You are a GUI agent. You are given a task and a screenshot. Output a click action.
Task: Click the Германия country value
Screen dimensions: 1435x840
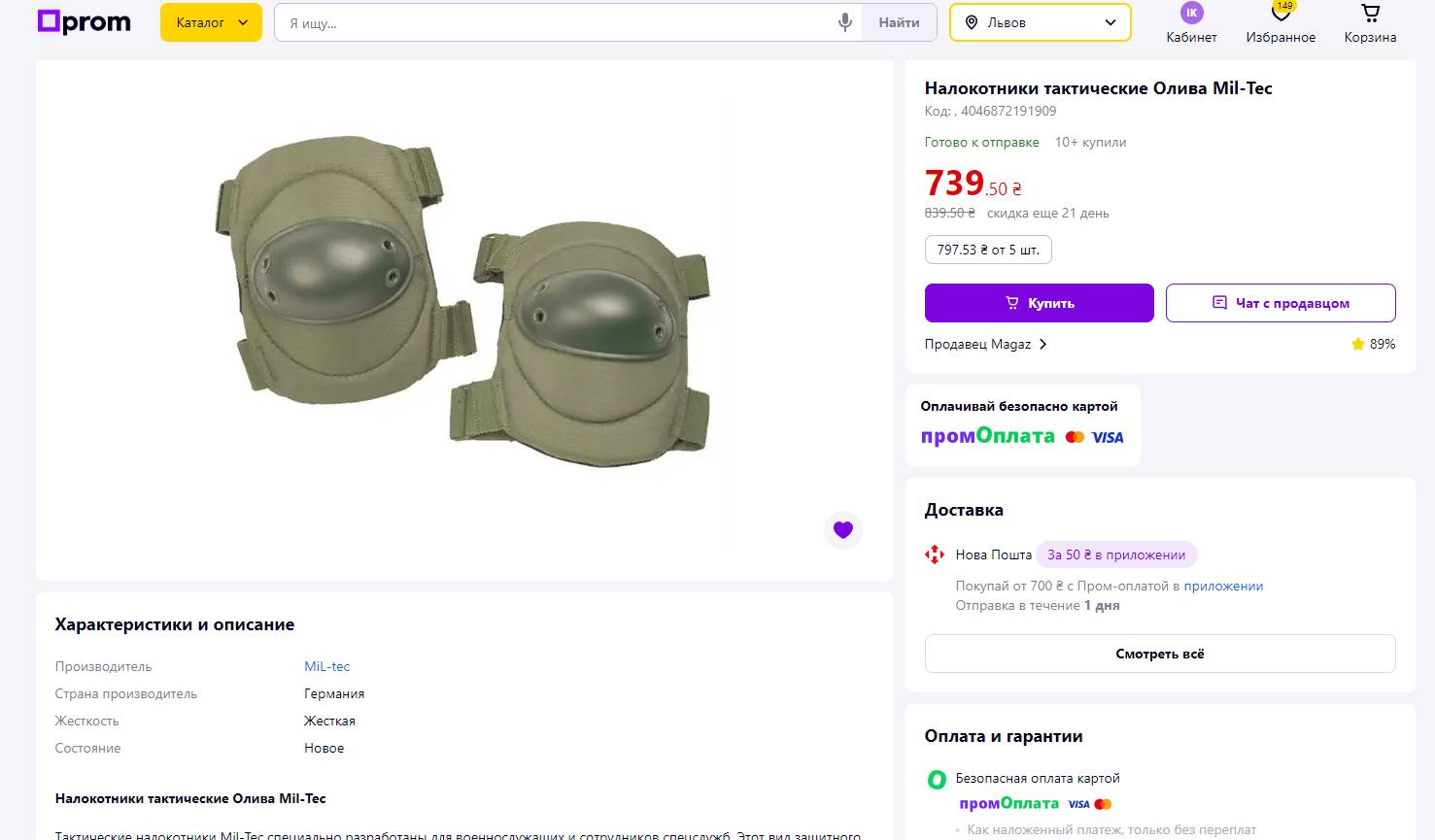pyautogui.click(x=334, y=693)
